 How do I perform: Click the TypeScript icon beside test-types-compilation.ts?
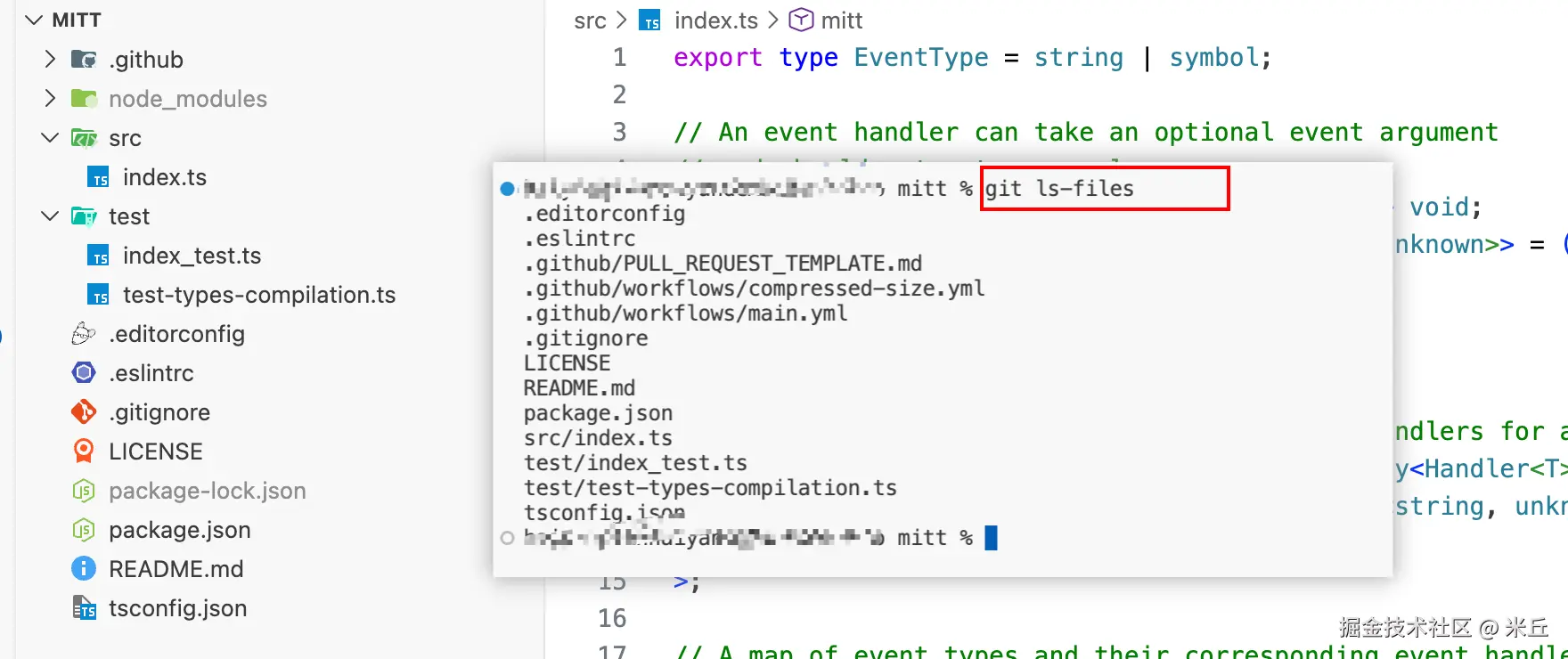(x=98, y=295)
